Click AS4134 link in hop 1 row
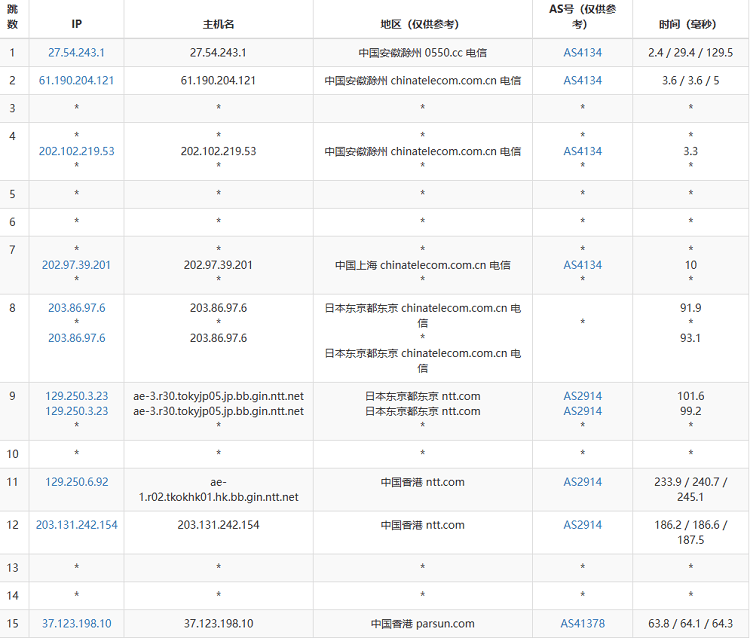 pos(583,53)
